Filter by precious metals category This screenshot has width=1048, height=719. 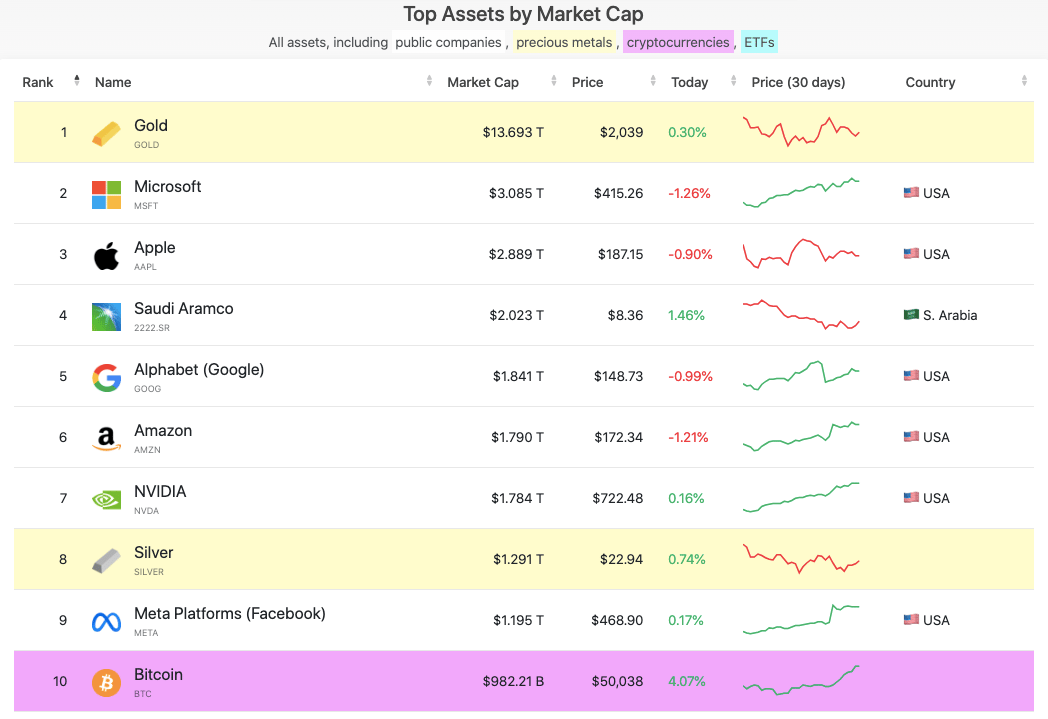pos(564,42)
